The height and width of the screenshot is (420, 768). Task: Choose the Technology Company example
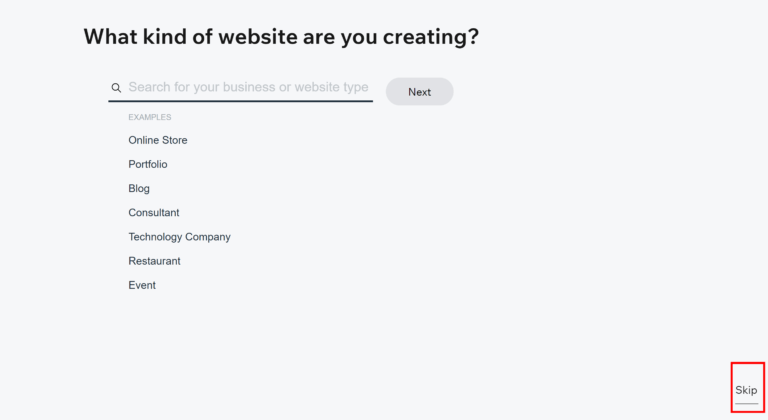click(x=179, y=237)
